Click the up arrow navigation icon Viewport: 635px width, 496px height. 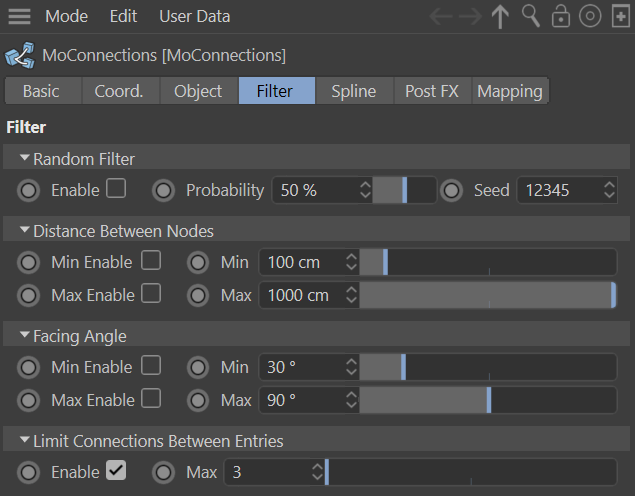point(500,16)
